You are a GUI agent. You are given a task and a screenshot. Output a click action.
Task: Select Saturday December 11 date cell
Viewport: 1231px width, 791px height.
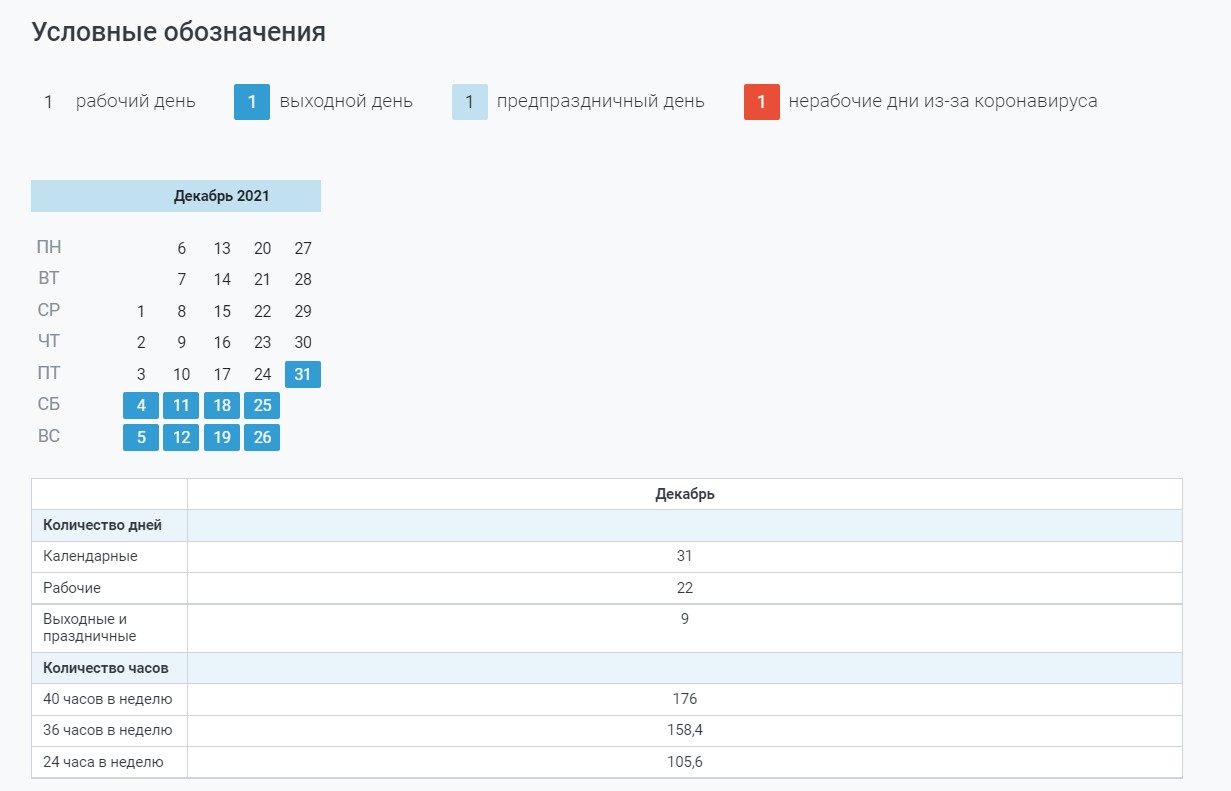[x=181, y=406]
